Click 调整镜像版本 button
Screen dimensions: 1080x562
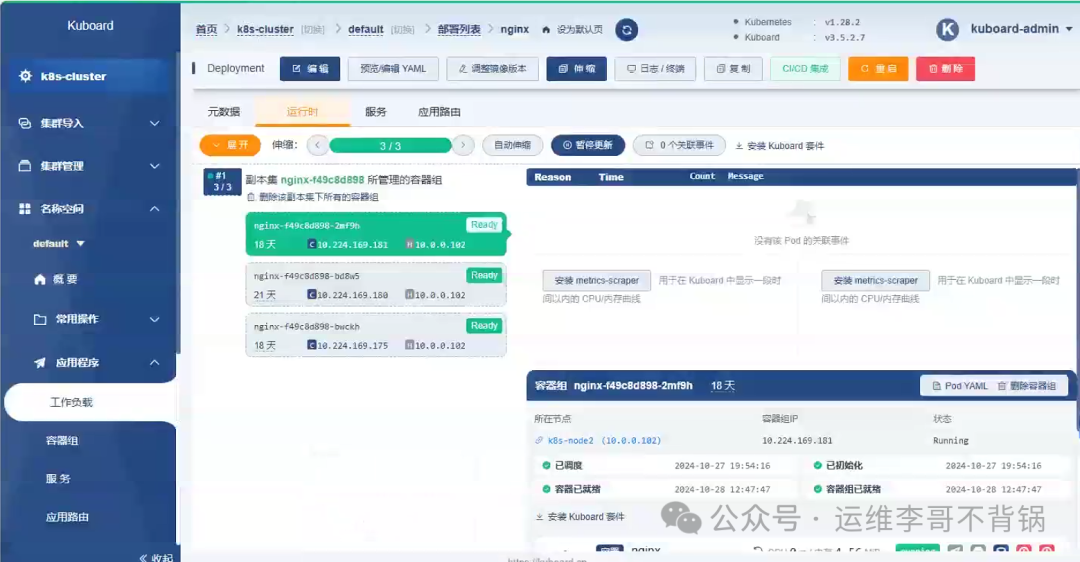click(x=492, y=69)
